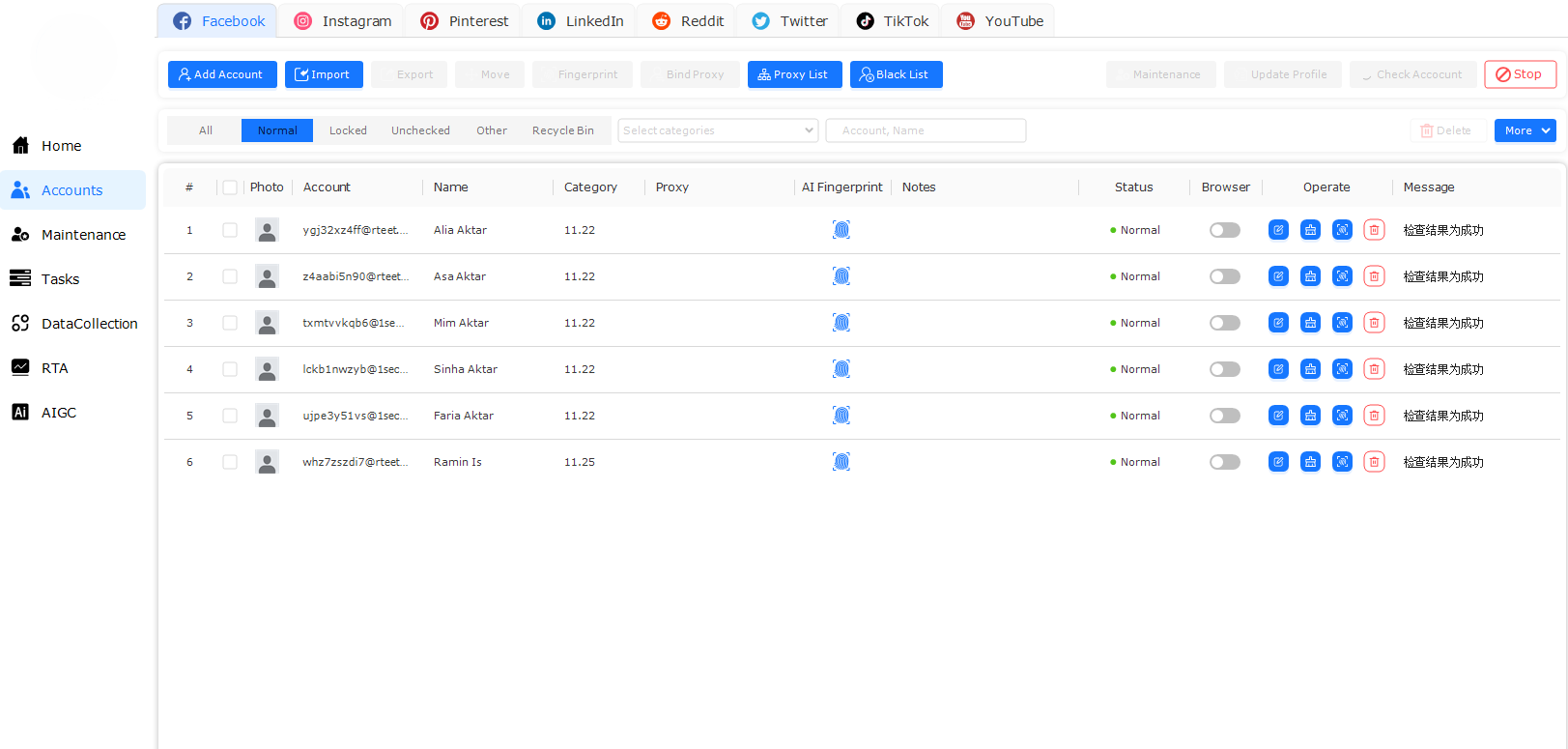The height and width of the screenshot is (749, 1568).
Task: Clean cache for Asa Aktar account
Action: pos(1310,276)
